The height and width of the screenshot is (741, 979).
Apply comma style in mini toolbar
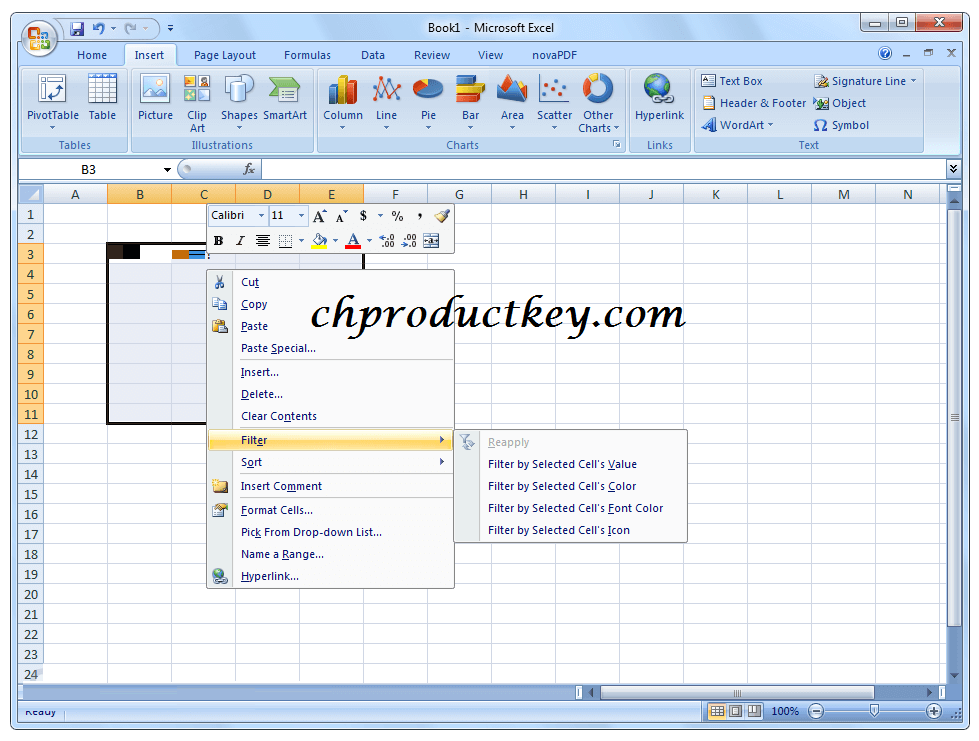pyautogui.click(x=420, y=216)
